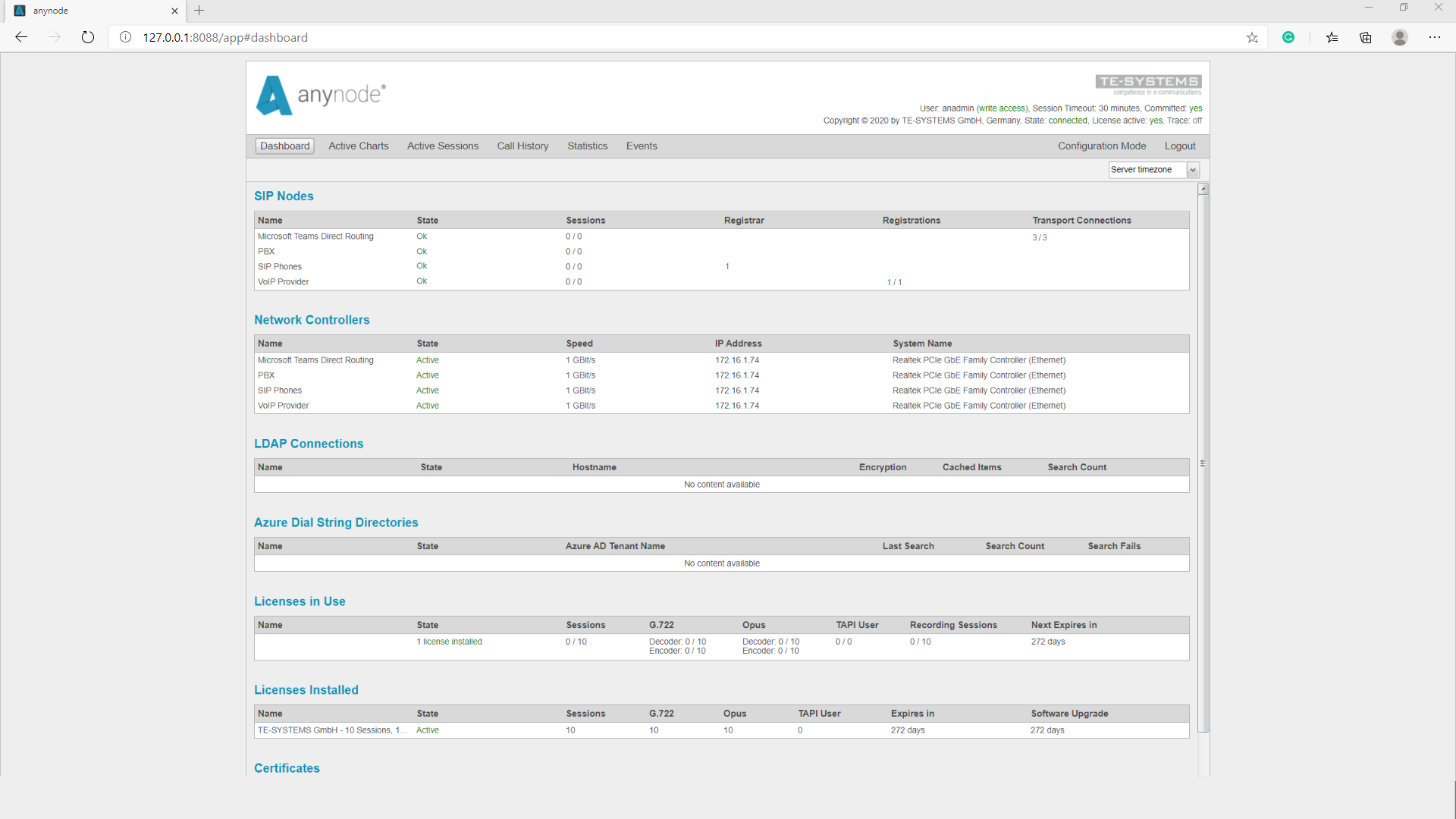
Task: Click the Next Expires in 272 days value
Action: (1047, 642)
